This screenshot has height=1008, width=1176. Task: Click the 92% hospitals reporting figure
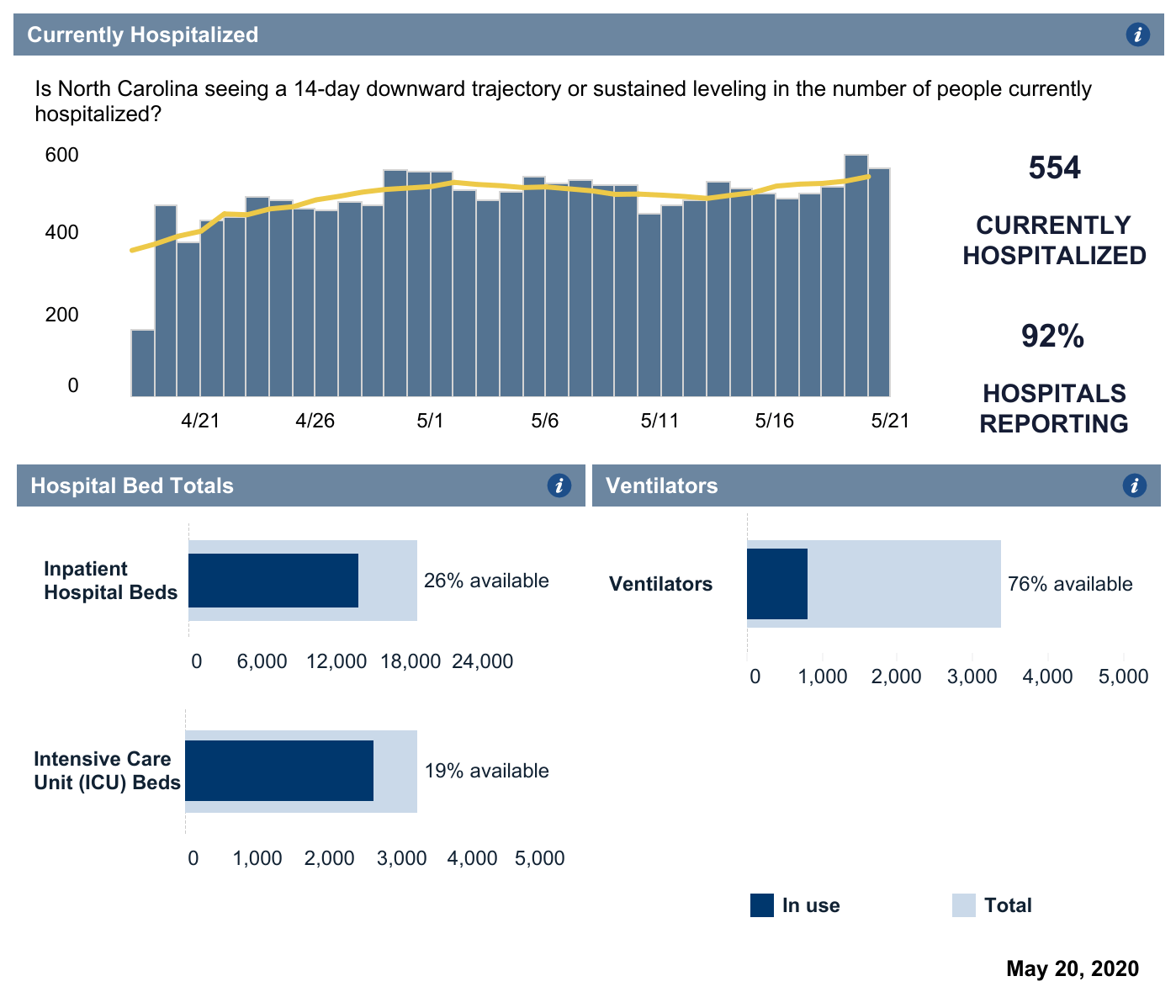pos(1053,337)
